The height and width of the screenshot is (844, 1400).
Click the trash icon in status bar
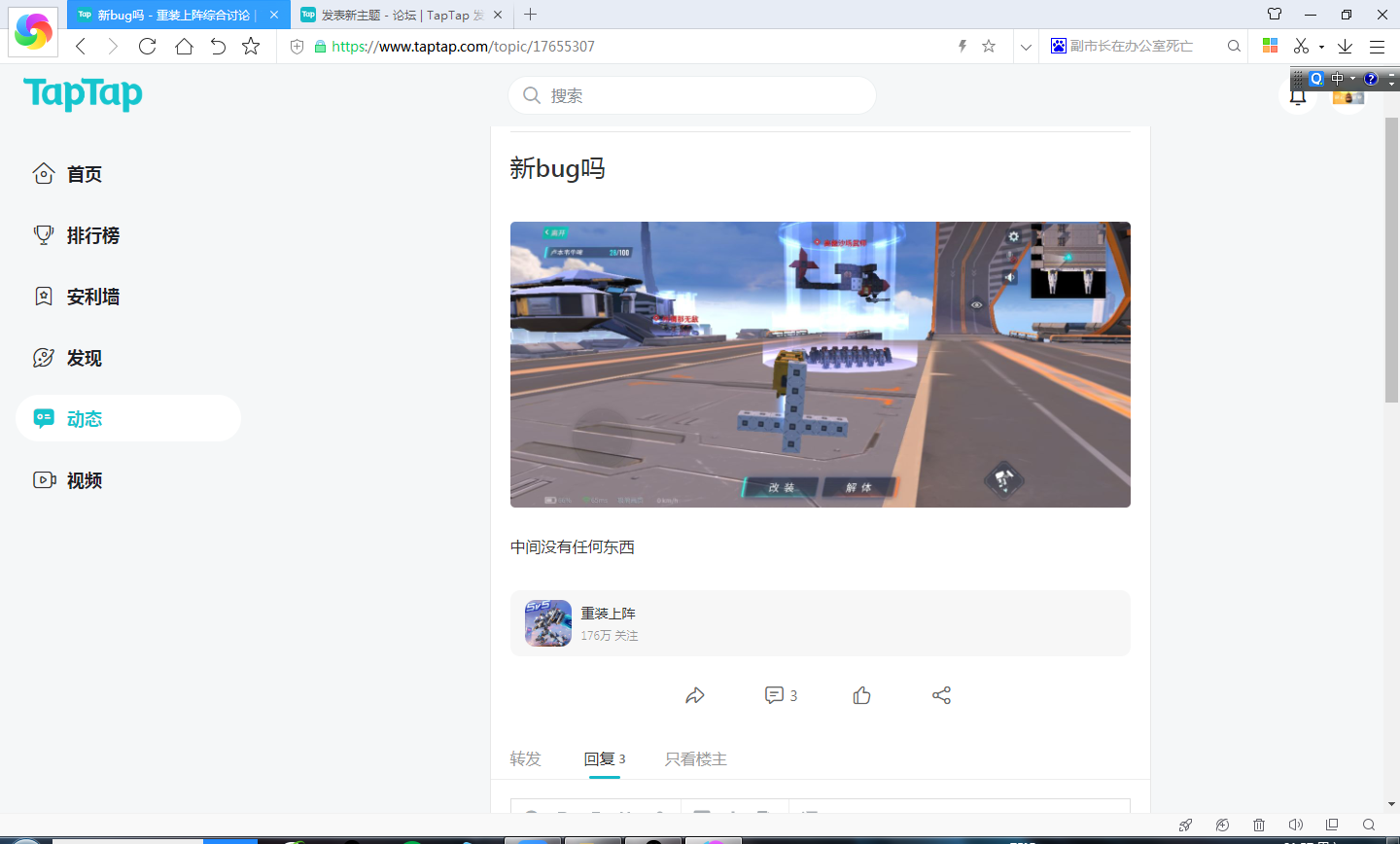tap(1259, 825)
